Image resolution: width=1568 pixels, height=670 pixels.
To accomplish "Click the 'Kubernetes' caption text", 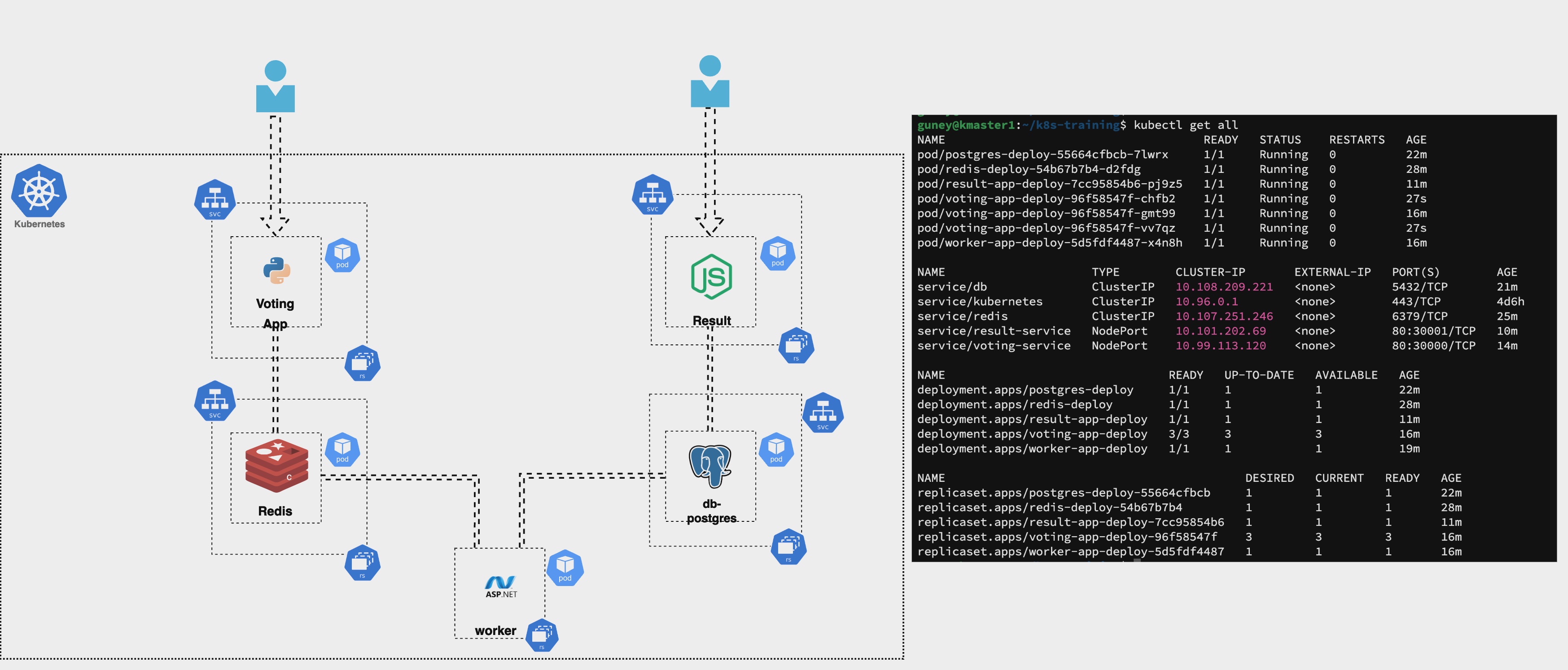I will click(x=39, y=224).
